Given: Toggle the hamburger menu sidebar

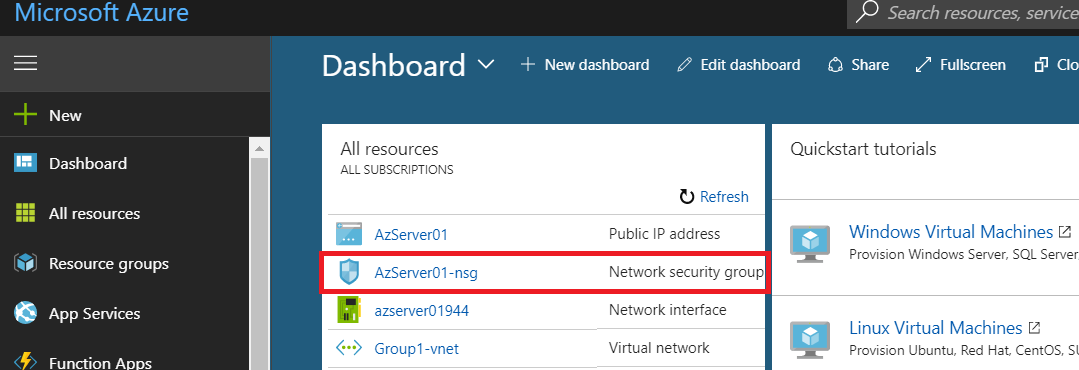Looking at the screenshot, I should click(x=25, y=63).
